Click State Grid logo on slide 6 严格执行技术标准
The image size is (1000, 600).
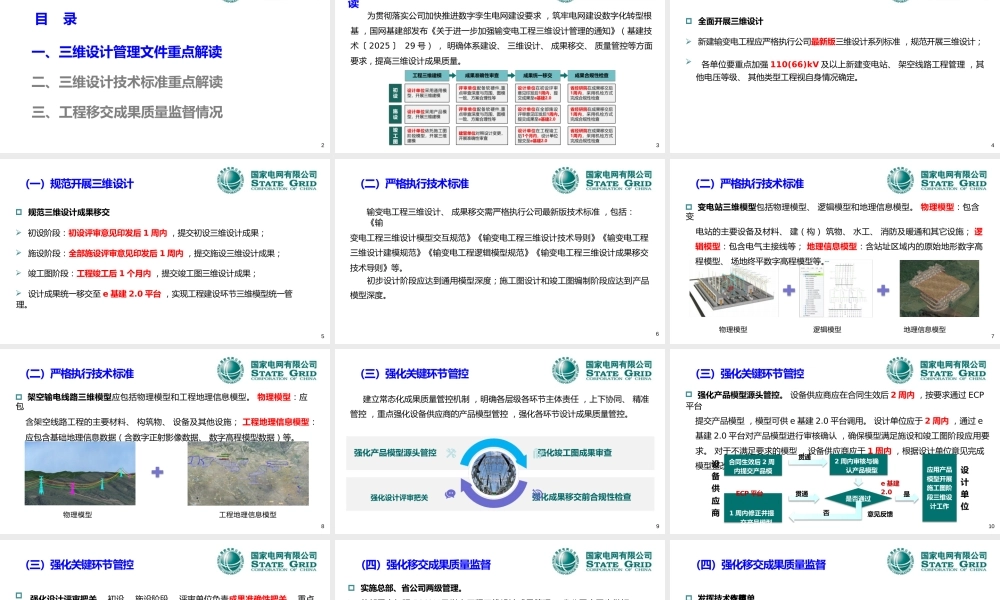[602, 180]
